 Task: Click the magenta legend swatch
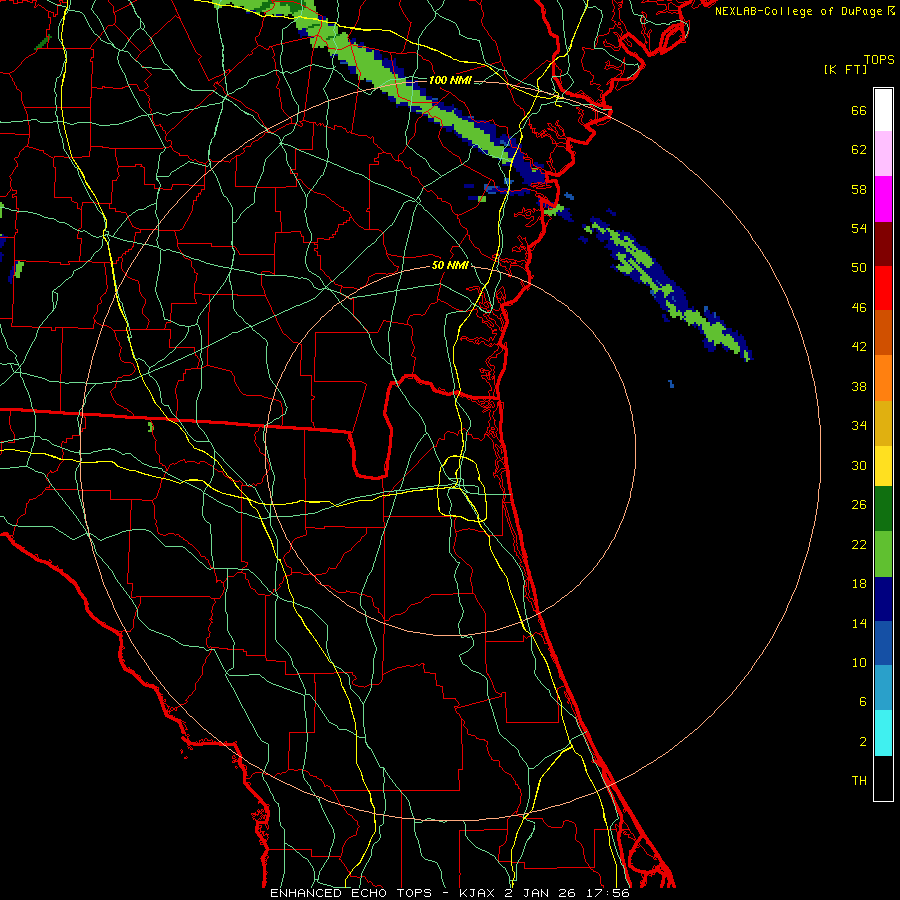883,199
